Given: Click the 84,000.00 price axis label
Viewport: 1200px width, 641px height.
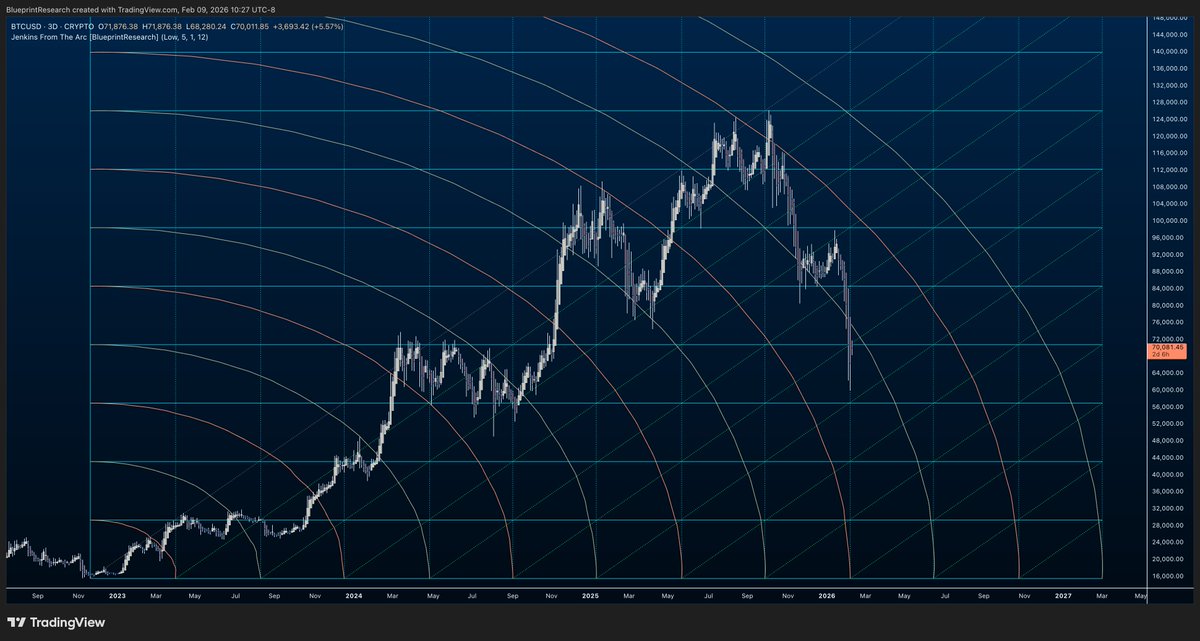Looking at the screenshot, I should [1167, 288].
